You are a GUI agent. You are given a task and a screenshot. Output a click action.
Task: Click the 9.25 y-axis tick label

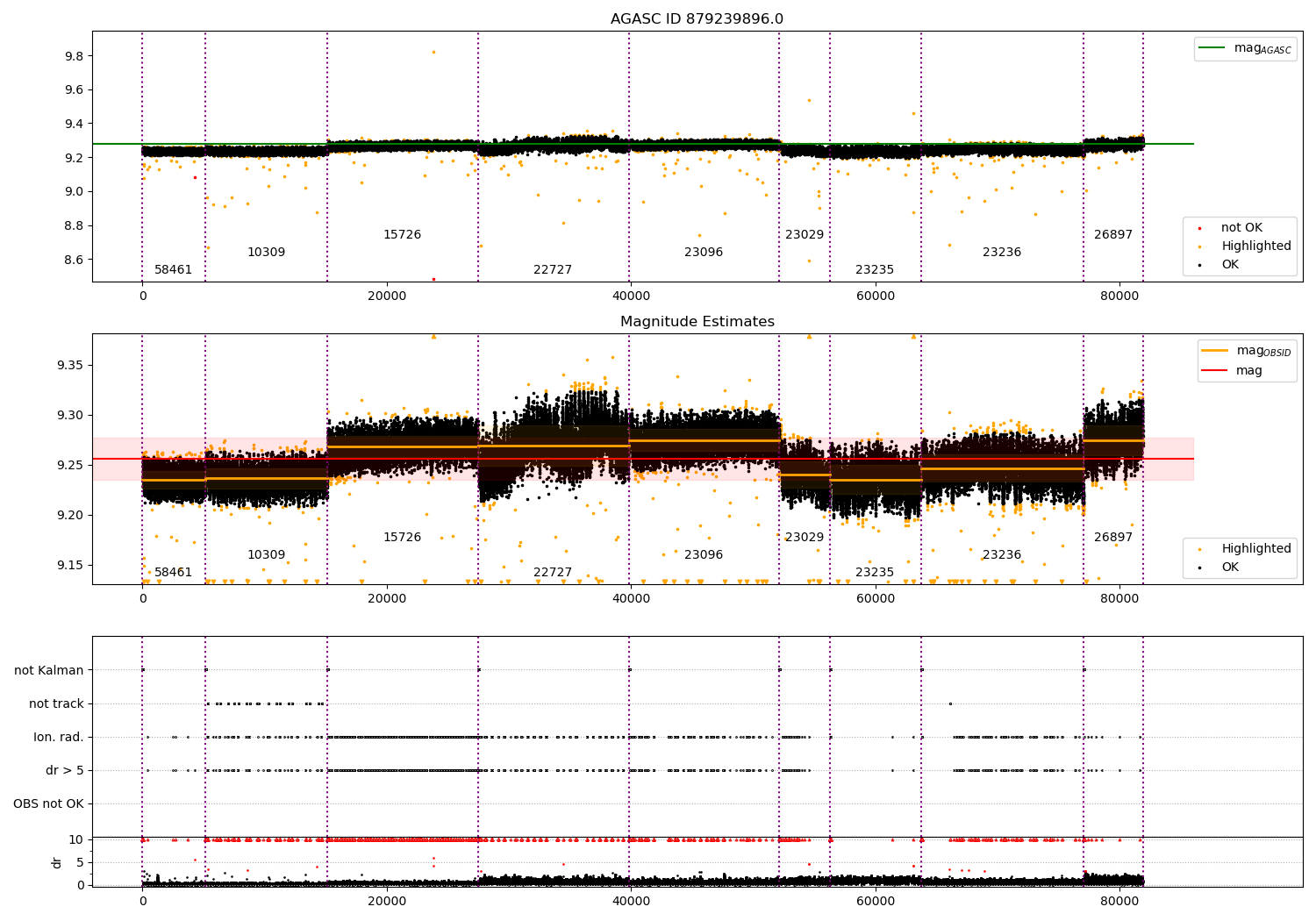pyautogui.click(x=70, y=465)
